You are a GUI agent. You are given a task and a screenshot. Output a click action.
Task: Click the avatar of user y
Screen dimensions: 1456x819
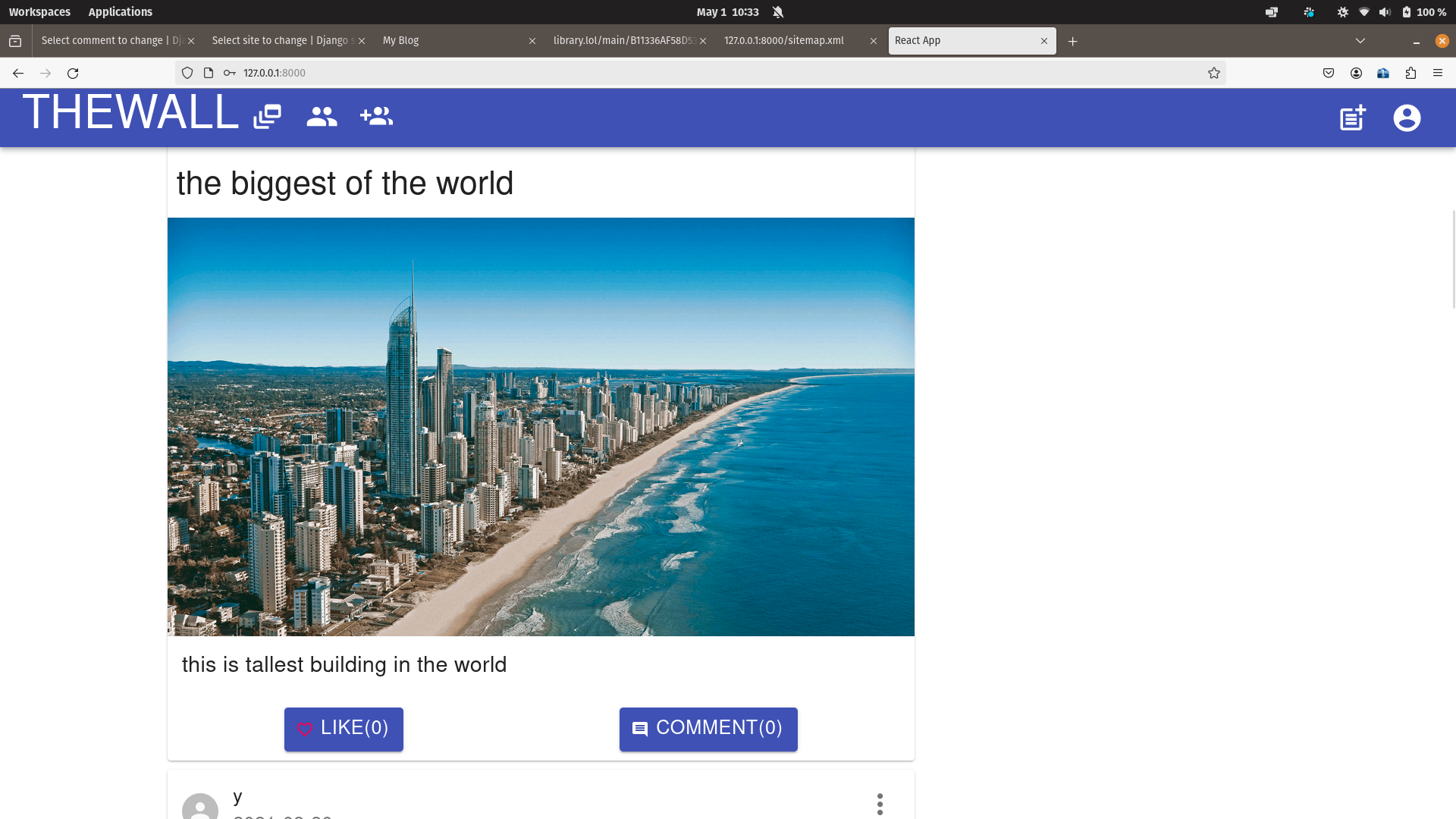(200, 806)
